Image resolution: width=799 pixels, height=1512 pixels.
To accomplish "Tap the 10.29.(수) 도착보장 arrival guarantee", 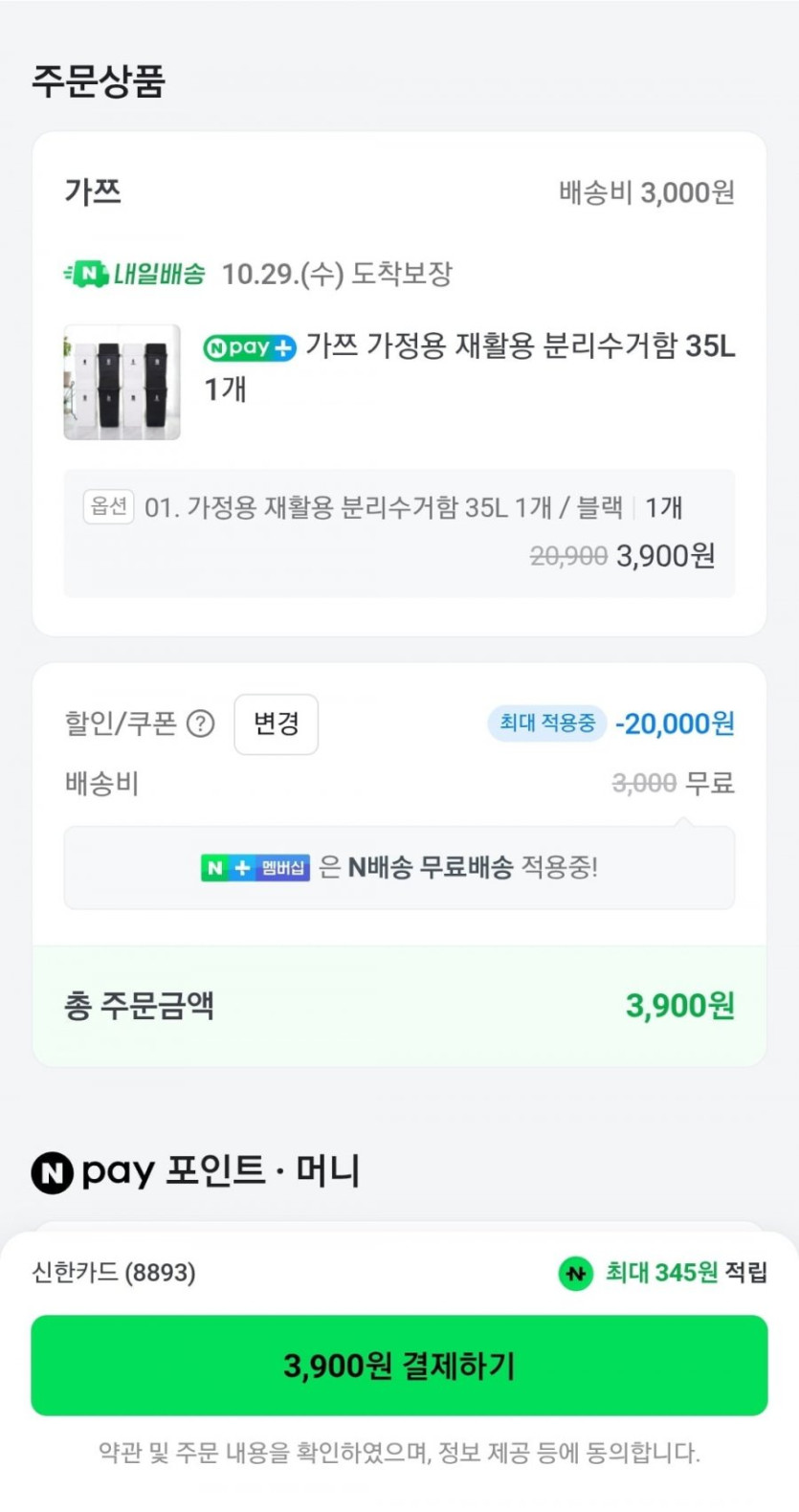I will [x=337, y=275].
